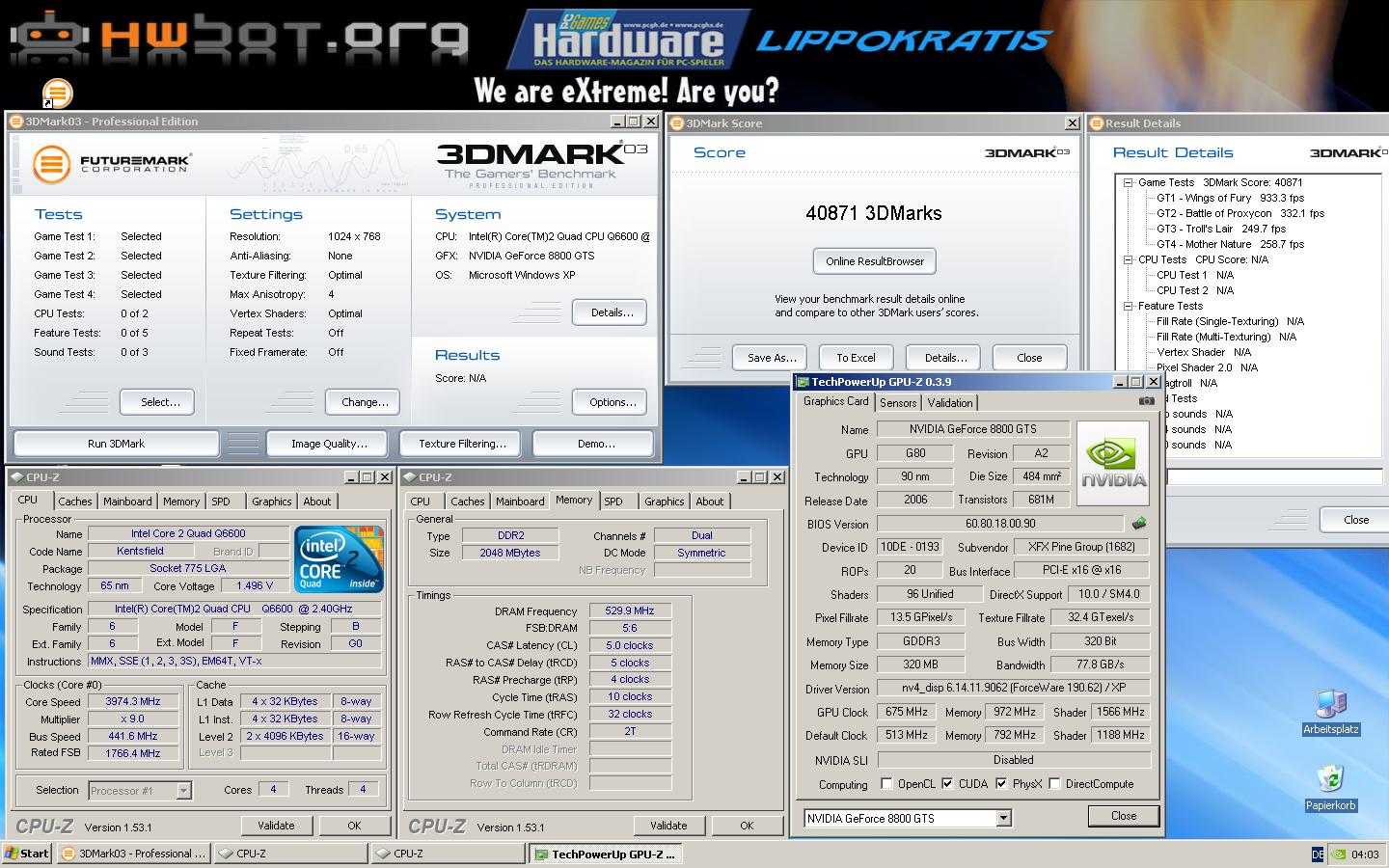Select GT4 - Mother Nature result row
The width and height of the screenshot is (1389, 868).
click(x=1230, y=244)
